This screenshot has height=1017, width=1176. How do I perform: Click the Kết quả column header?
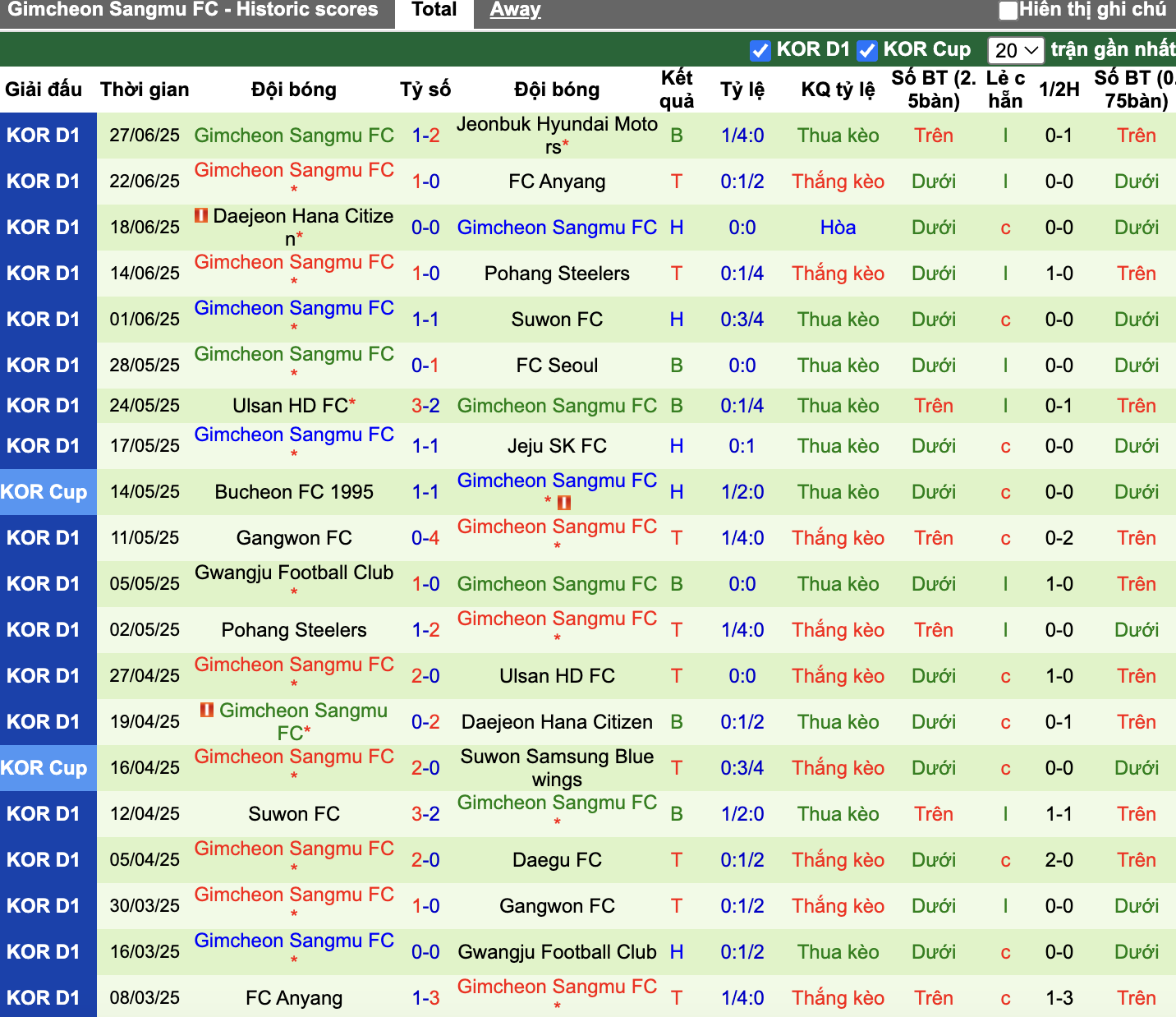(677, 90)
